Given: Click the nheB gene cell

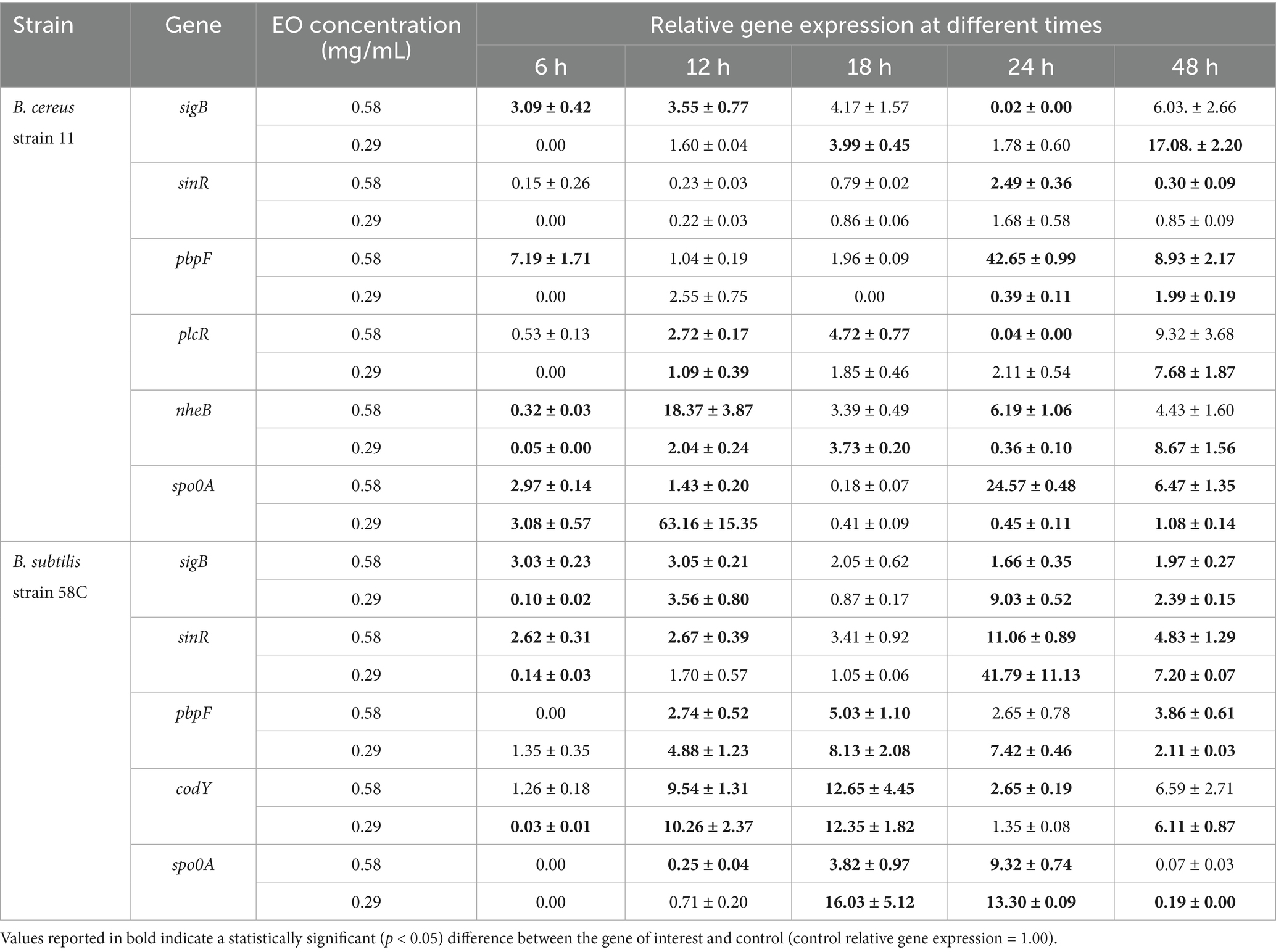Looking at the screenshot, I should 193,410.
